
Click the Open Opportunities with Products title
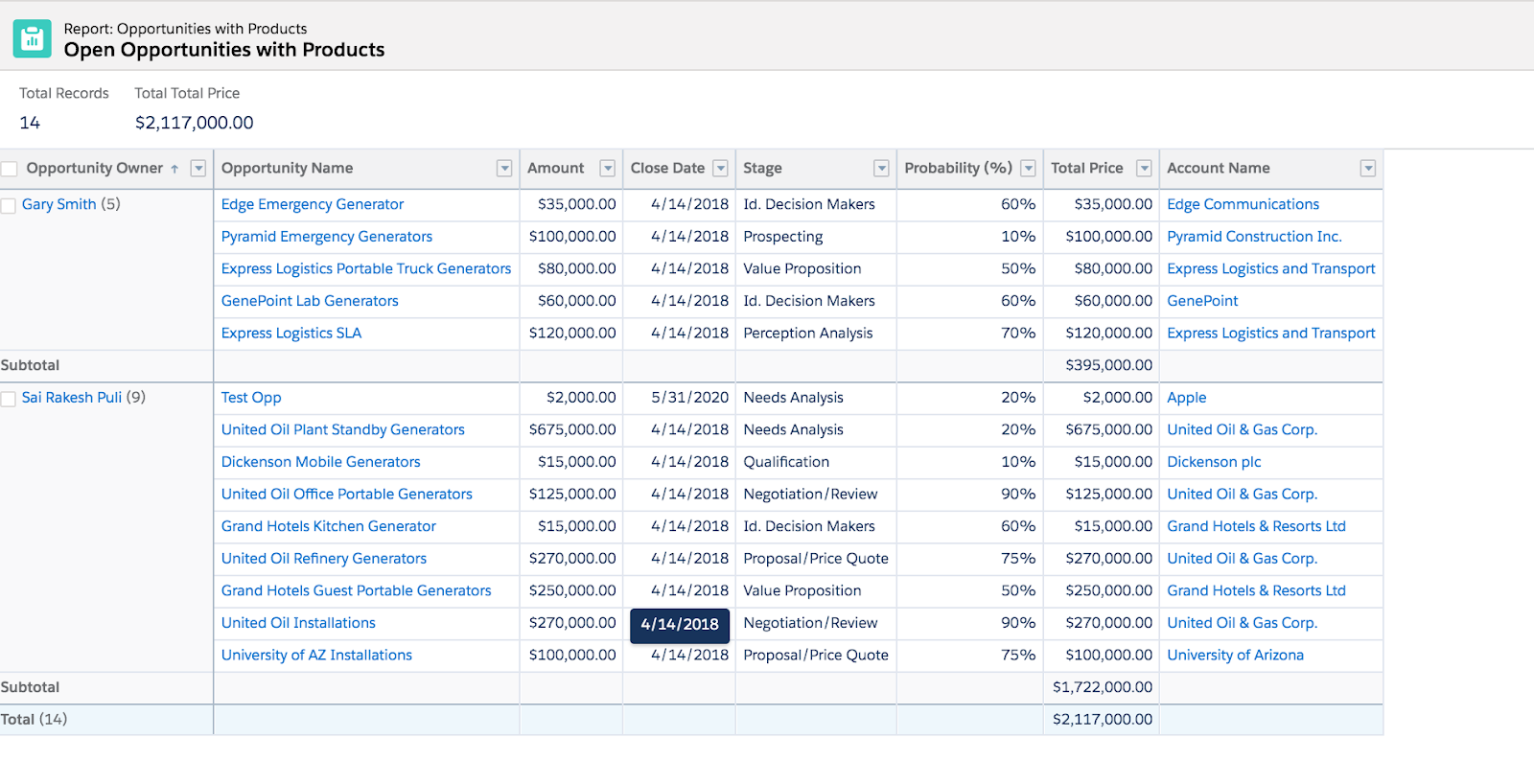[224, 50]
